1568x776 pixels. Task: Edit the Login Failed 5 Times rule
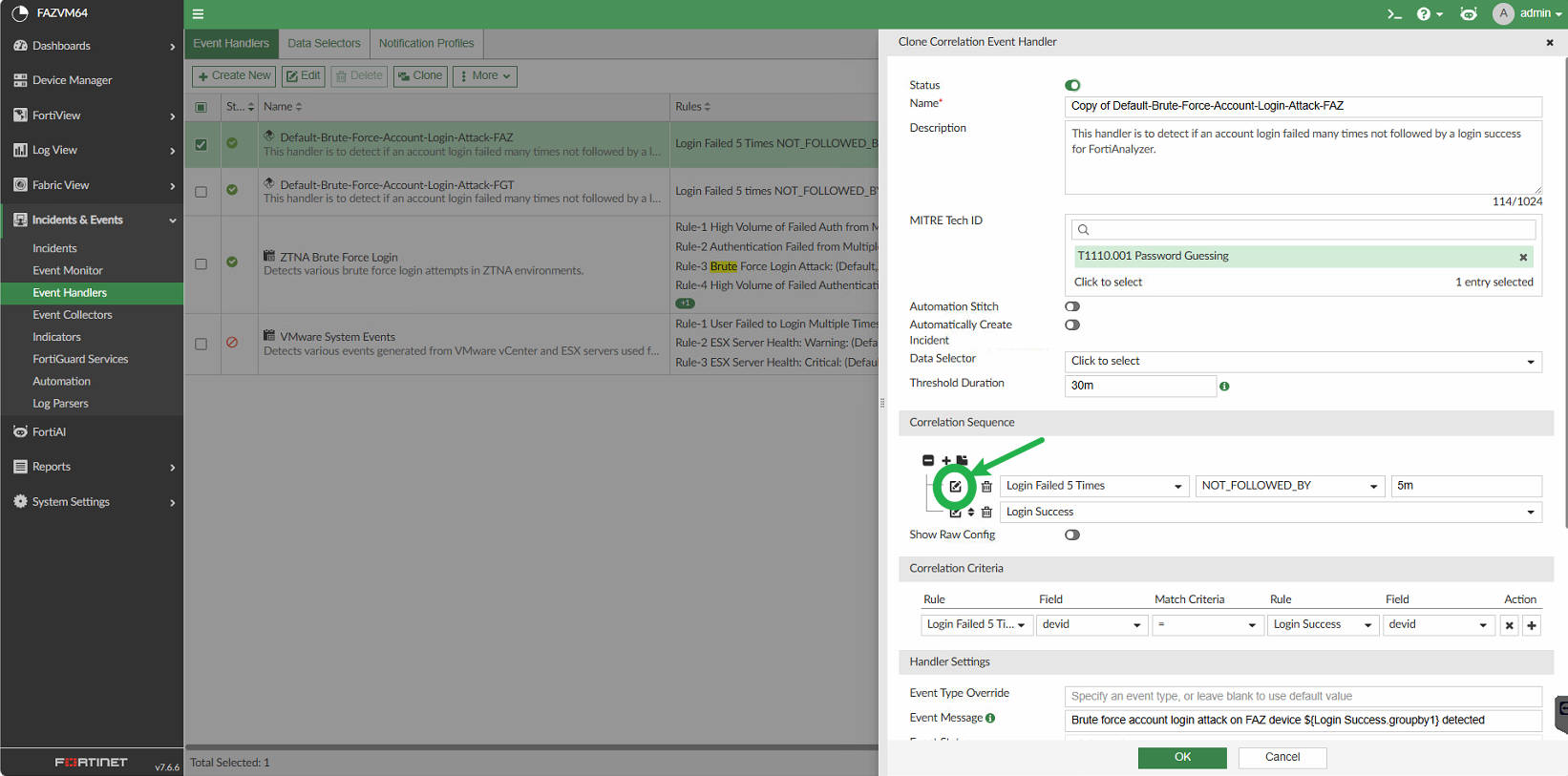coord(955,487)
